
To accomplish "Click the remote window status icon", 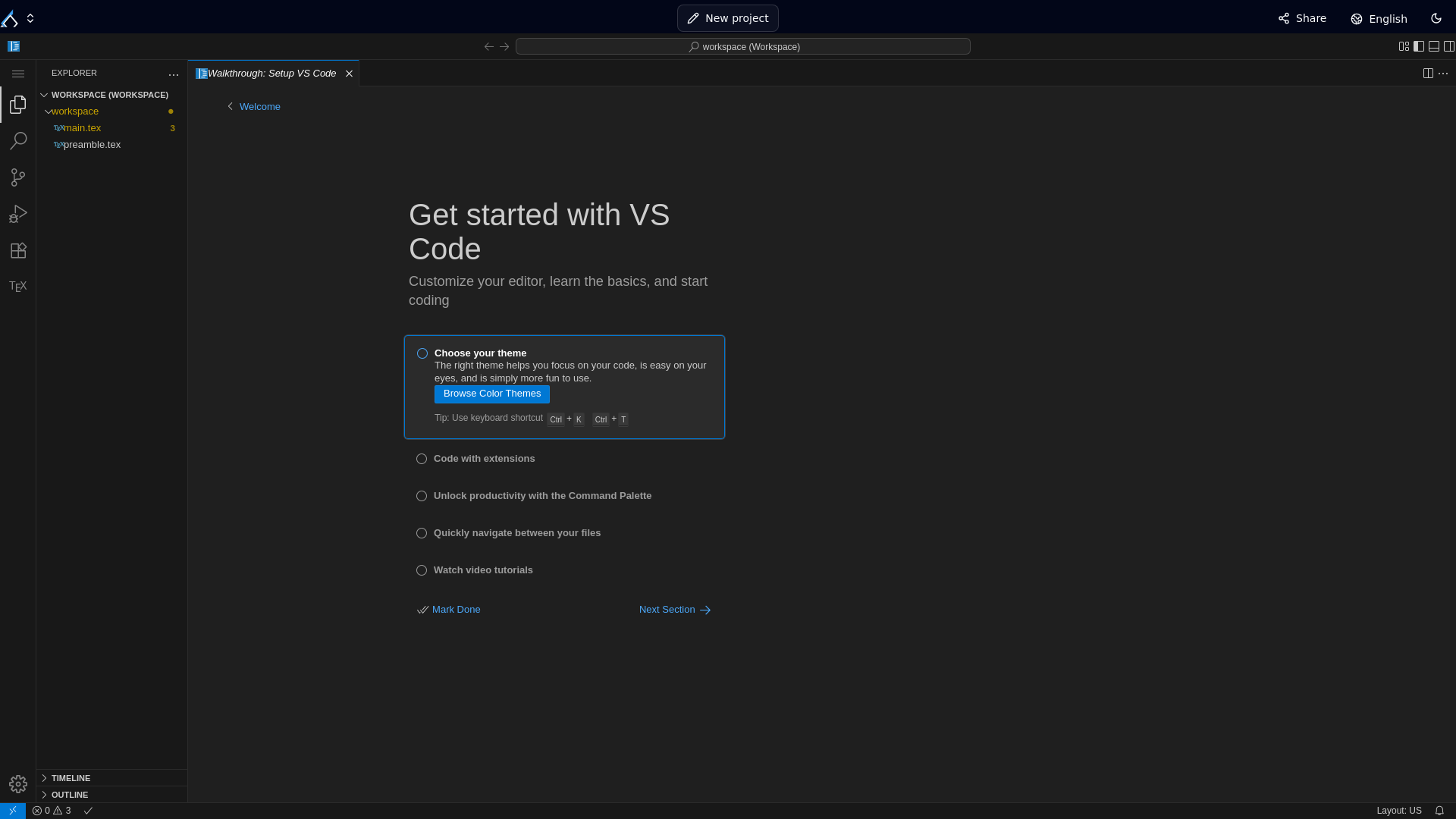I will pyautogui.click(x=13, y=811).
